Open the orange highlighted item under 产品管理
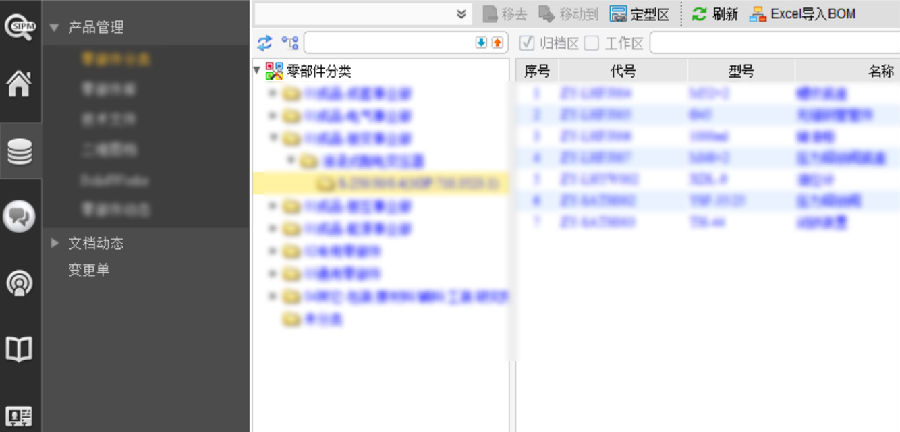 pyautogui.click(x=115, y=59)
